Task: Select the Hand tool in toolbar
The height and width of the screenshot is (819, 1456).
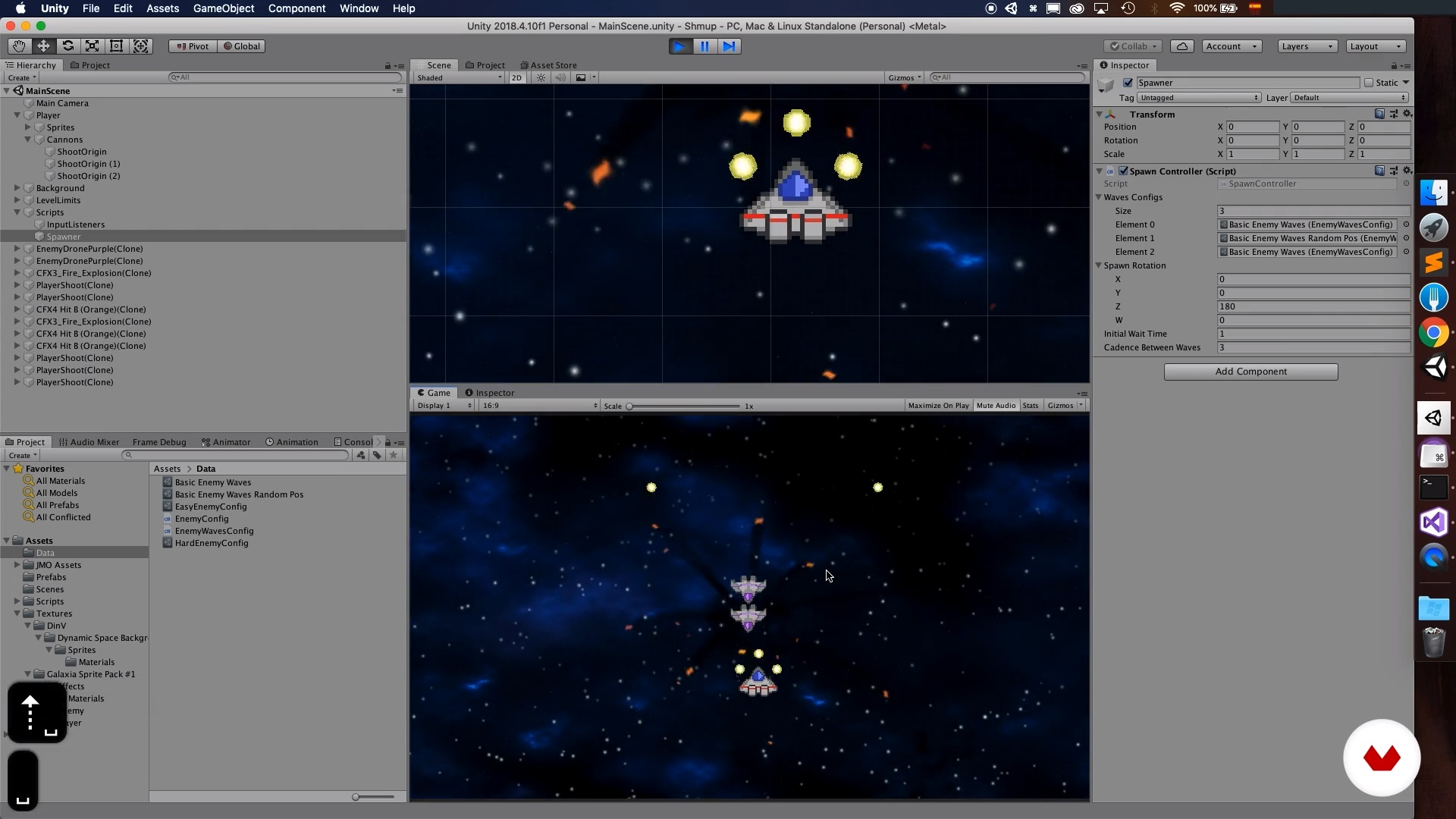Action: 19,46
